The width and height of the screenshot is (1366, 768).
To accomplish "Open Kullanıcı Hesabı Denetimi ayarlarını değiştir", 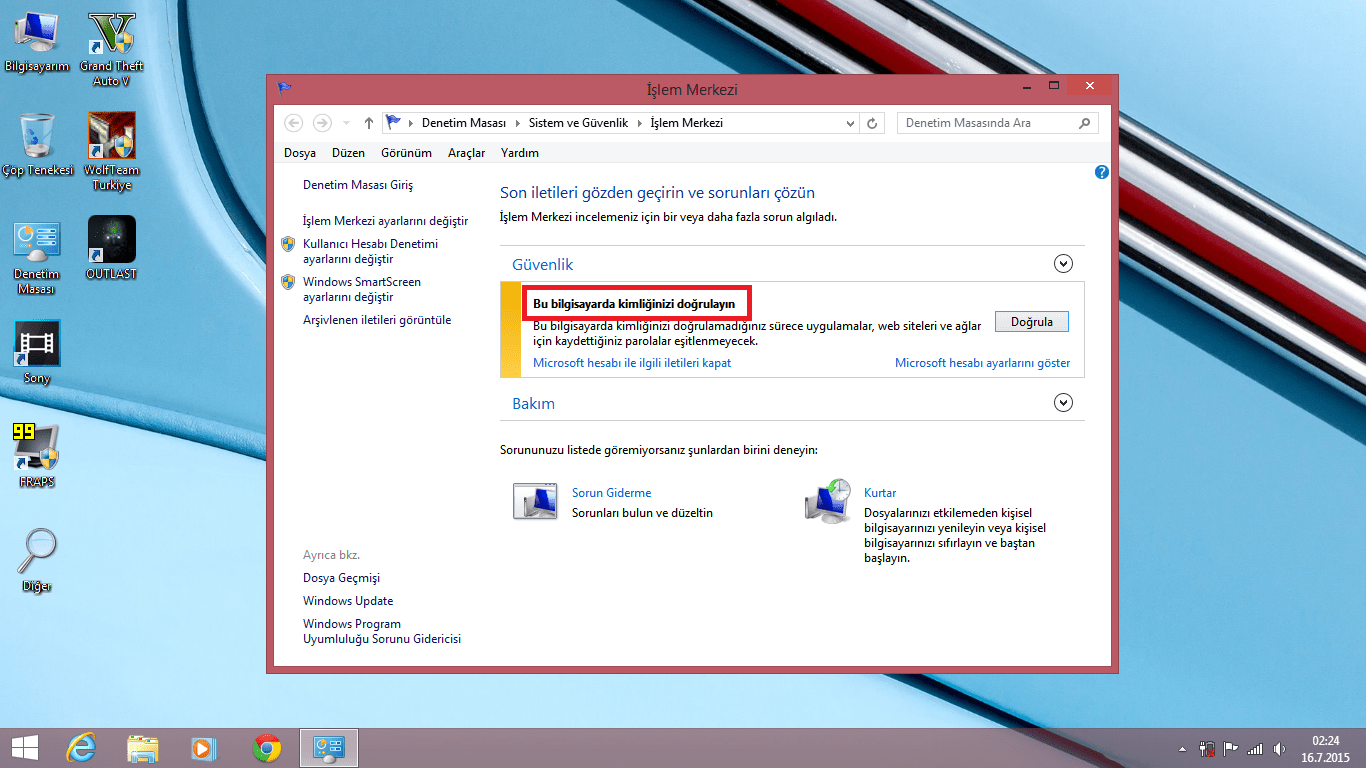I will pos(370,251).
